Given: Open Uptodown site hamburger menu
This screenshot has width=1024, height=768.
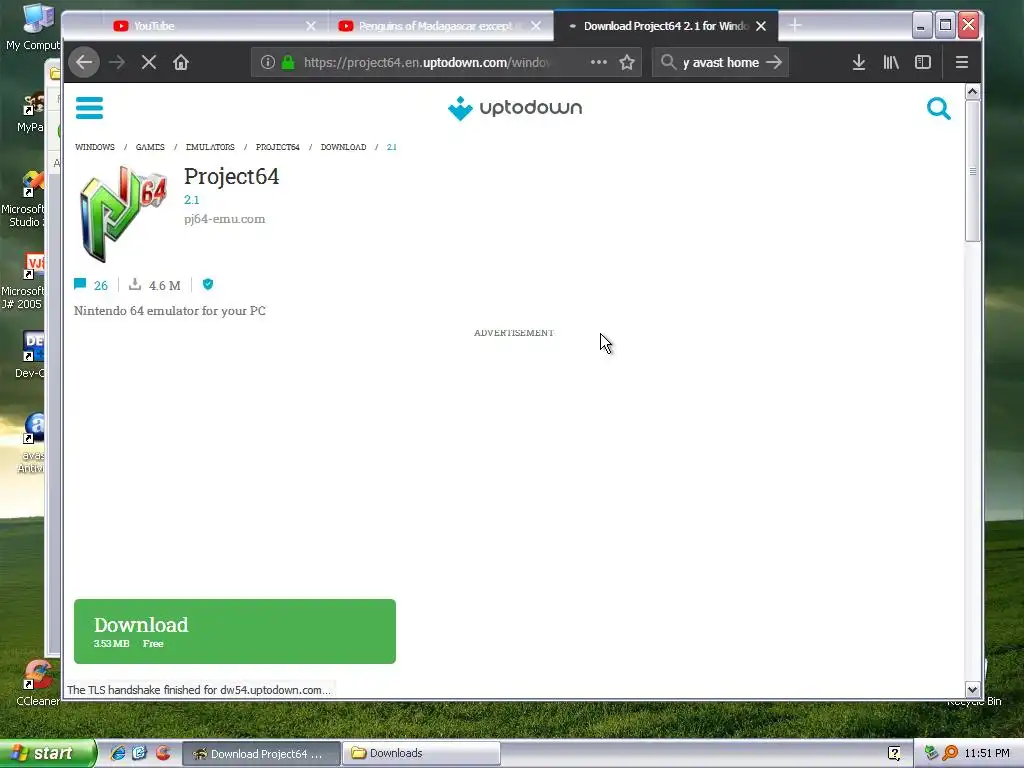Looking at the screenshot, I should click(89, 108).
